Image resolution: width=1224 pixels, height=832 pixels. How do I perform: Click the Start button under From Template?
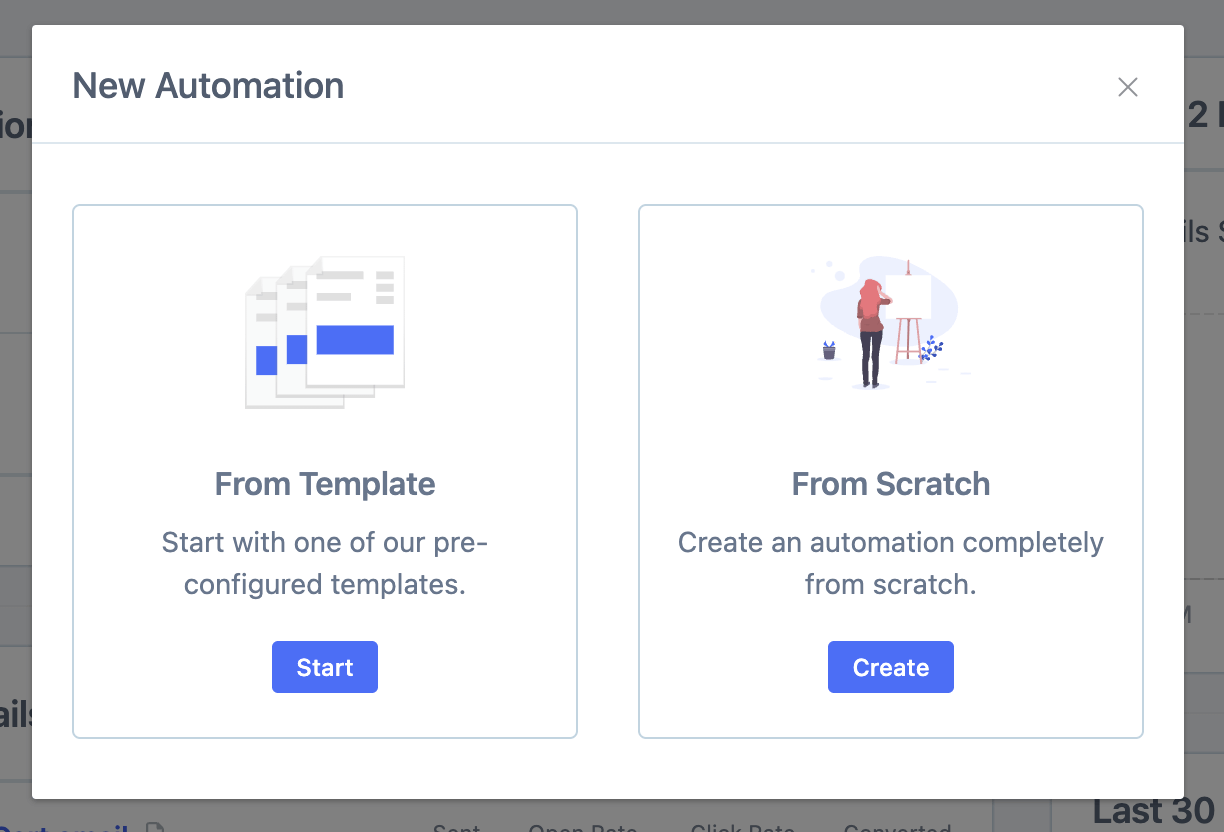(x=324, y=667)
